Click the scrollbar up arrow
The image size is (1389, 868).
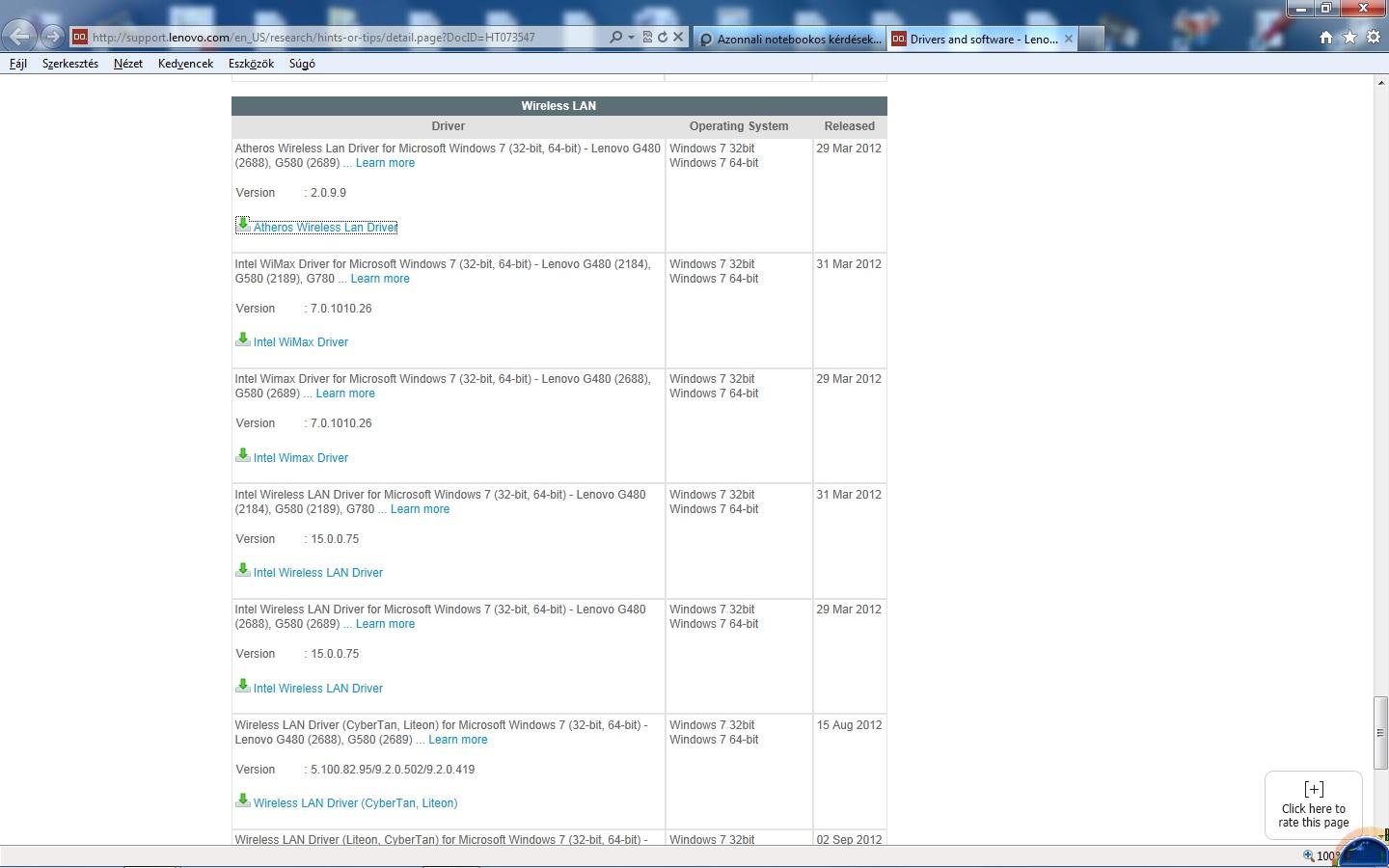pos(1380,83)
